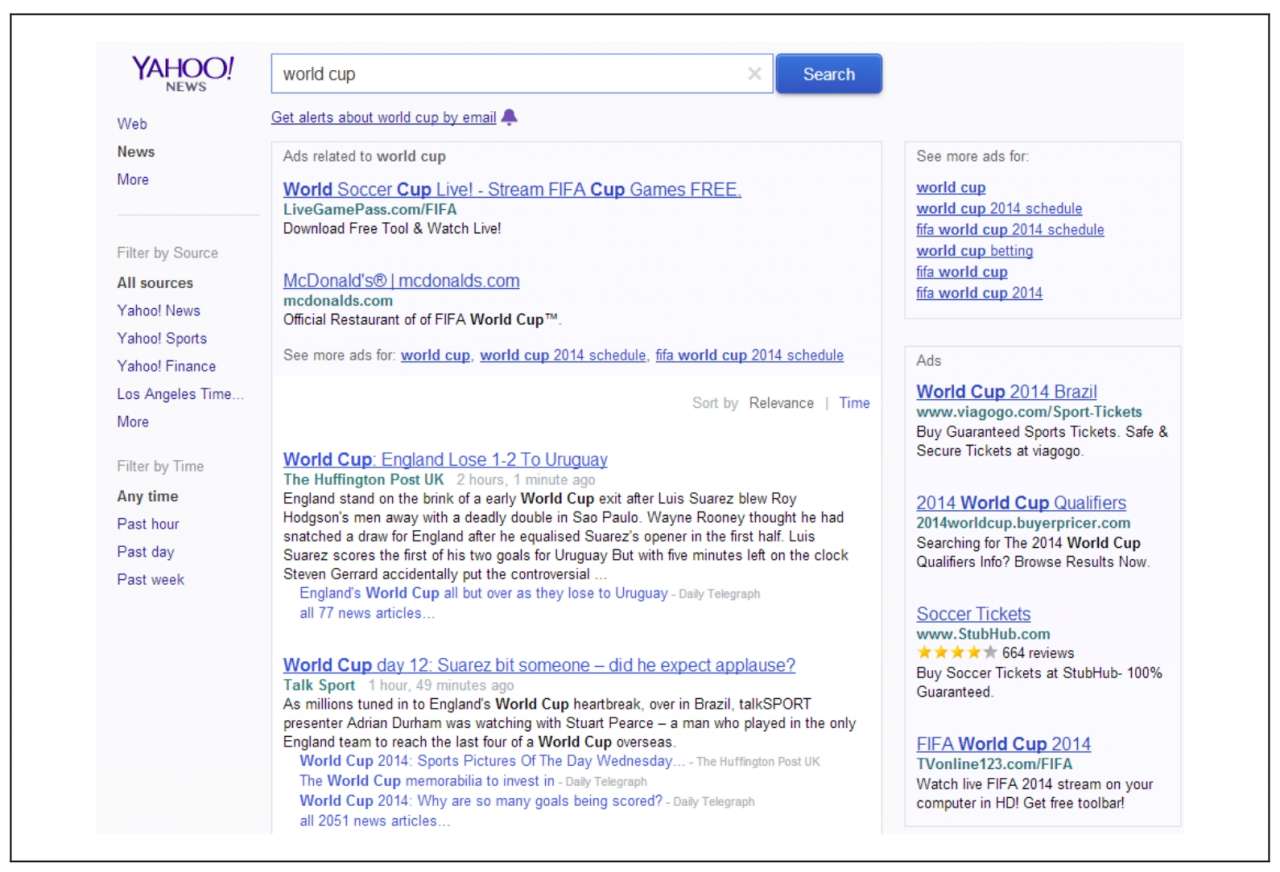Open England's World Cup all but over article

pos(483,593)
